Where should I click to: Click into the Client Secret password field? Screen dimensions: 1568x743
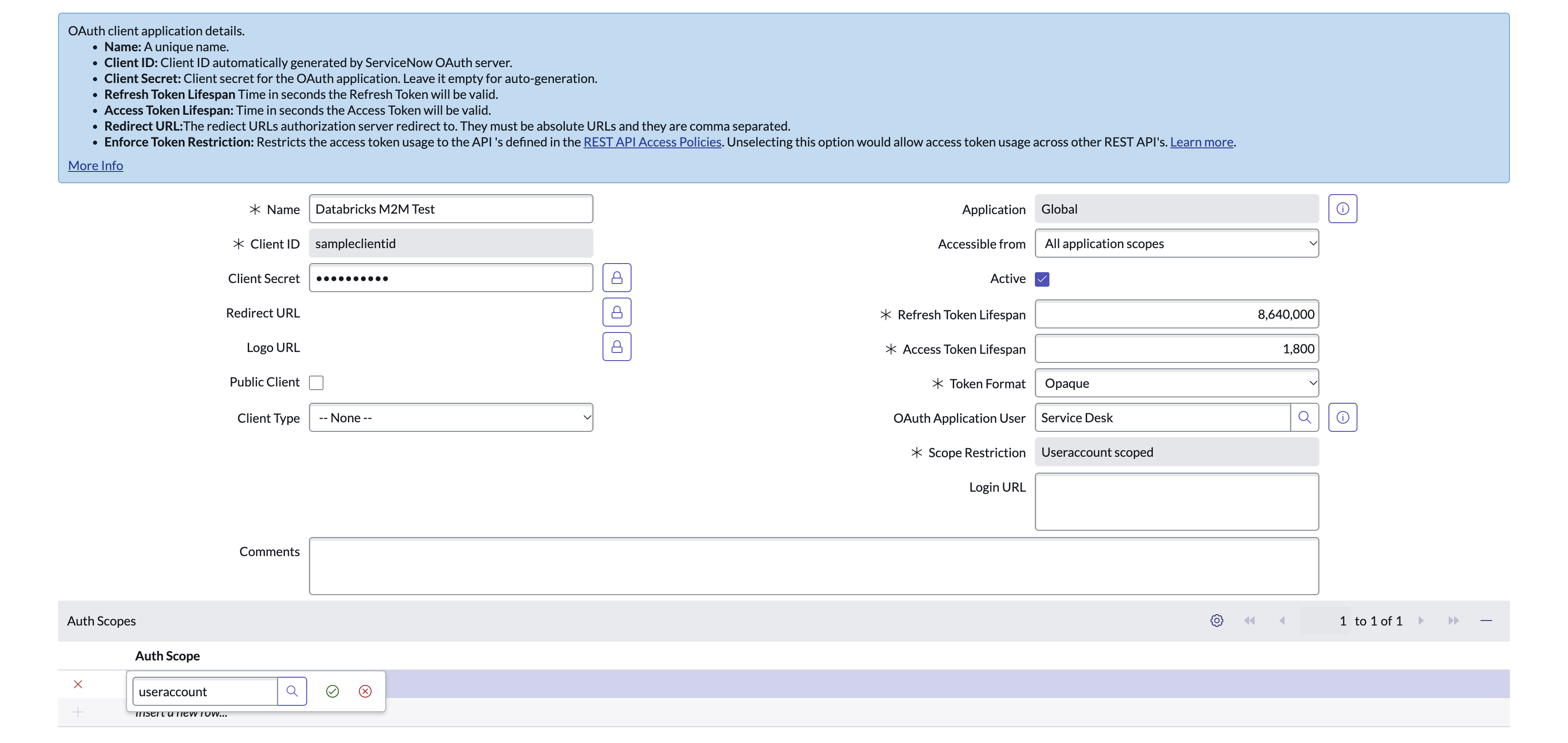pyautogui.click(x=451, y=278)
